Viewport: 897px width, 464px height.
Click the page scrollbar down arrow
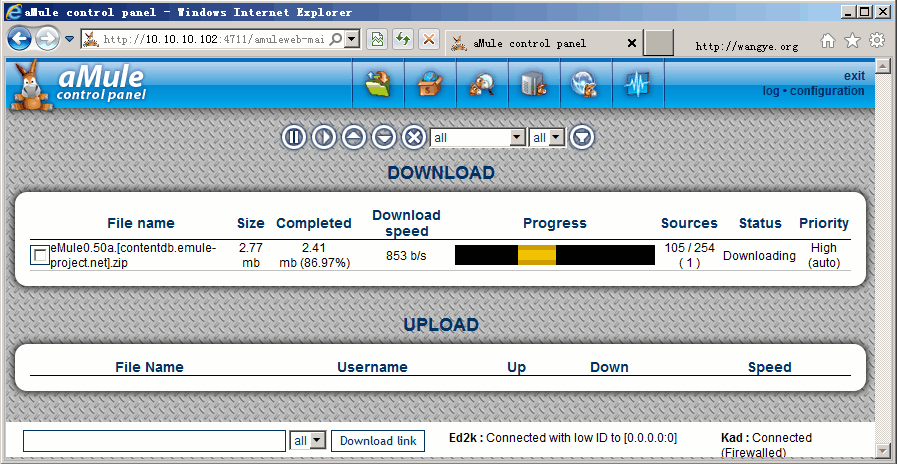884,449
